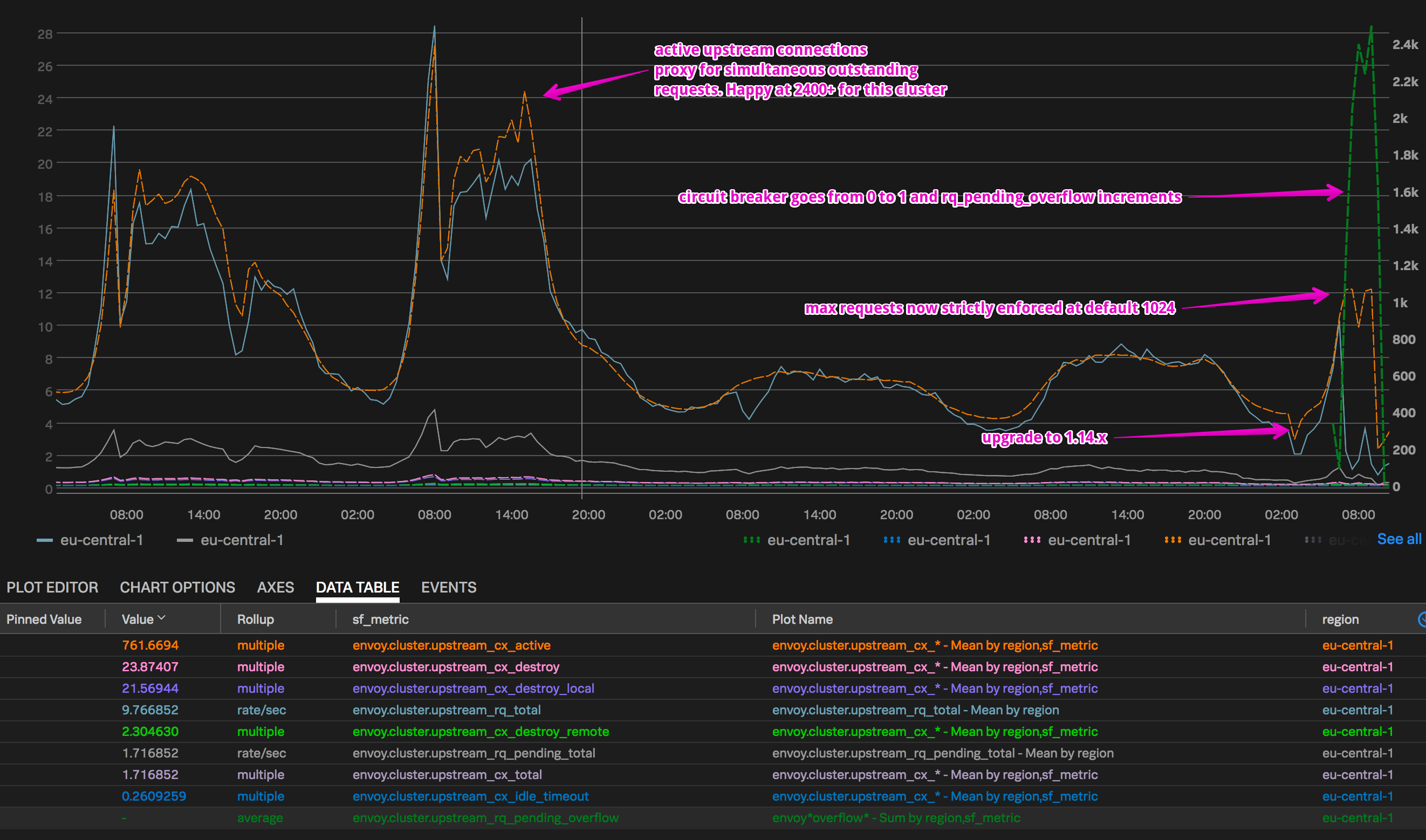
Task: Switch to the PLOT EDITOR tab
Action: [52, 588]
